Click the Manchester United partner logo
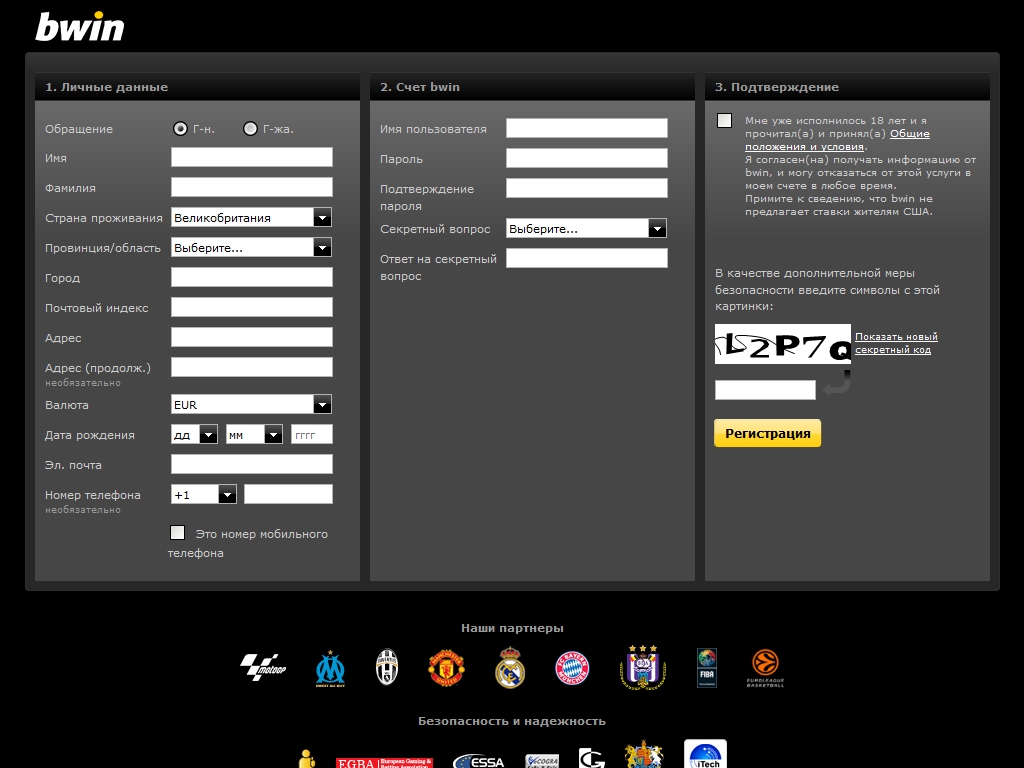Image resolution: width=1024 pixels, height=768 pixels. coord(447,667)
